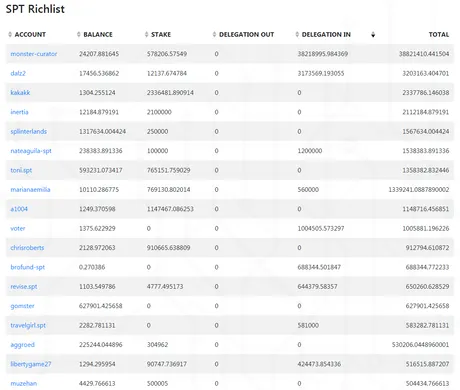460x390 pixels.
Task: Open the dalz2 account link
Action: [18, 73]
